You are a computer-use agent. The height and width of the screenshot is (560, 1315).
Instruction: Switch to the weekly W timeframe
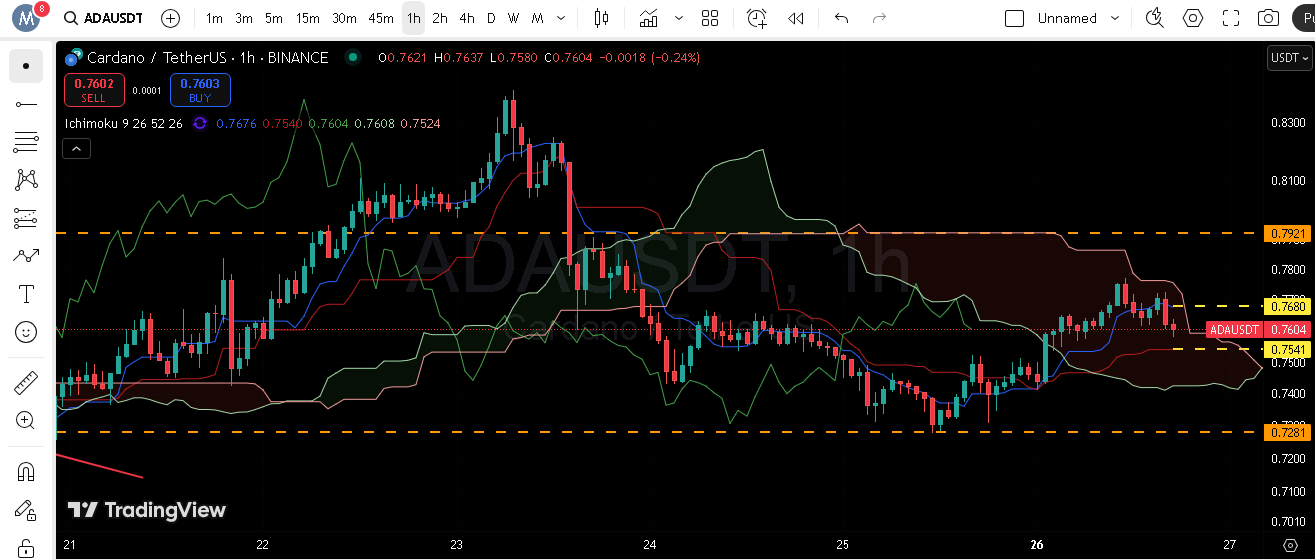[513, 18]
